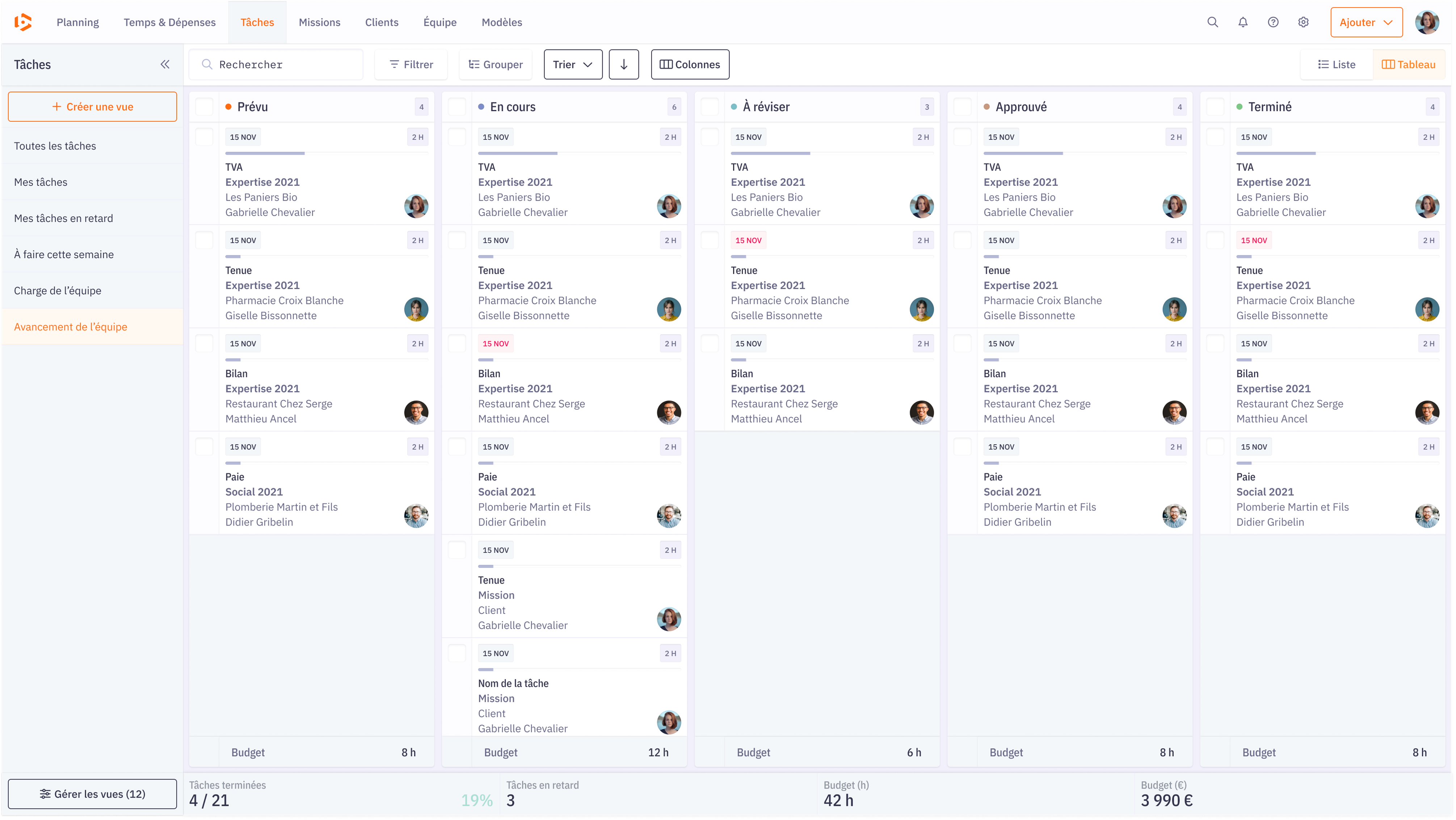Open the notifications bell

point(1243,22)
